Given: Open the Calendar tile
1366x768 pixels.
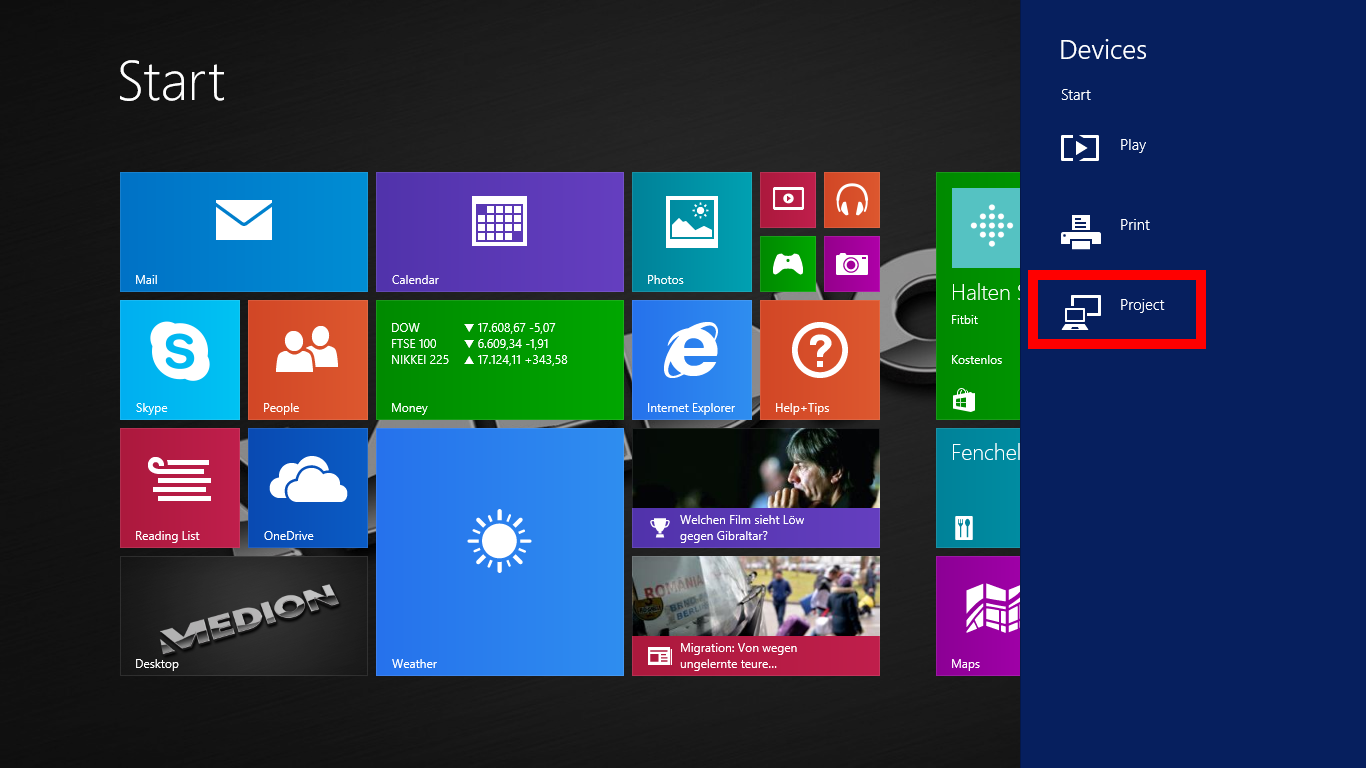Looking at the screenshot, I should coord(500,232).
